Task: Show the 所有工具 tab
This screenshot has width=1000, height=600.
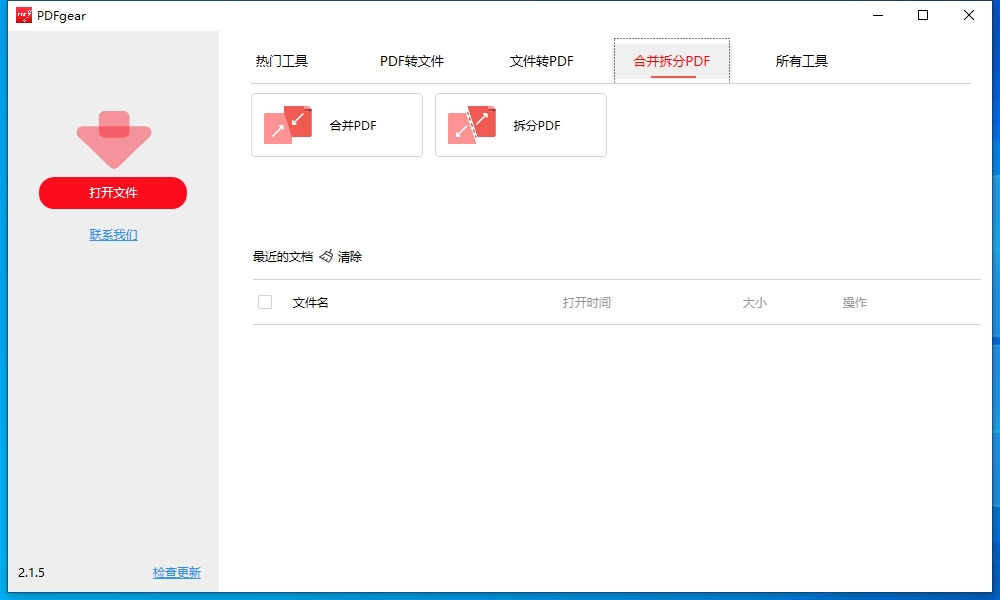Action: 802,61
